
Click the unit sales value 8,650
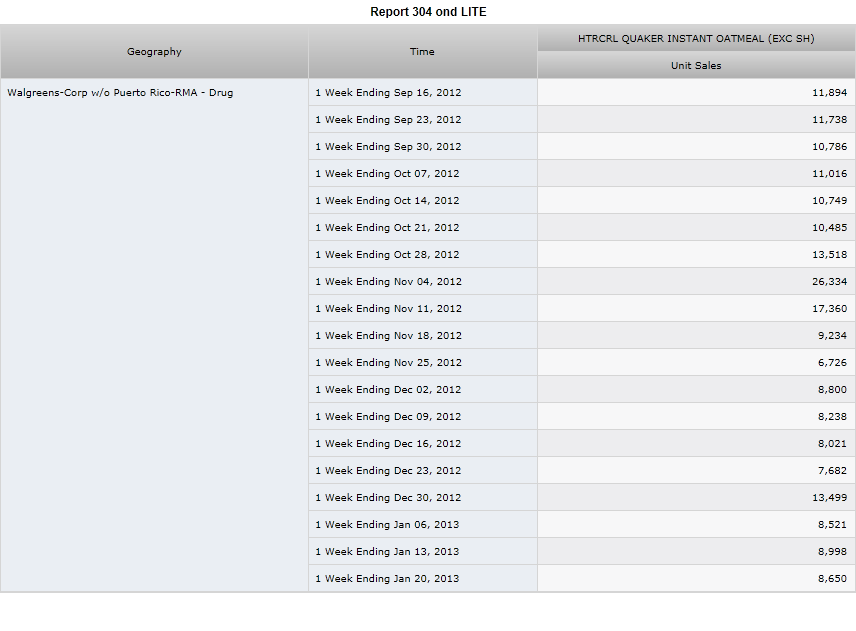(832, 579)
